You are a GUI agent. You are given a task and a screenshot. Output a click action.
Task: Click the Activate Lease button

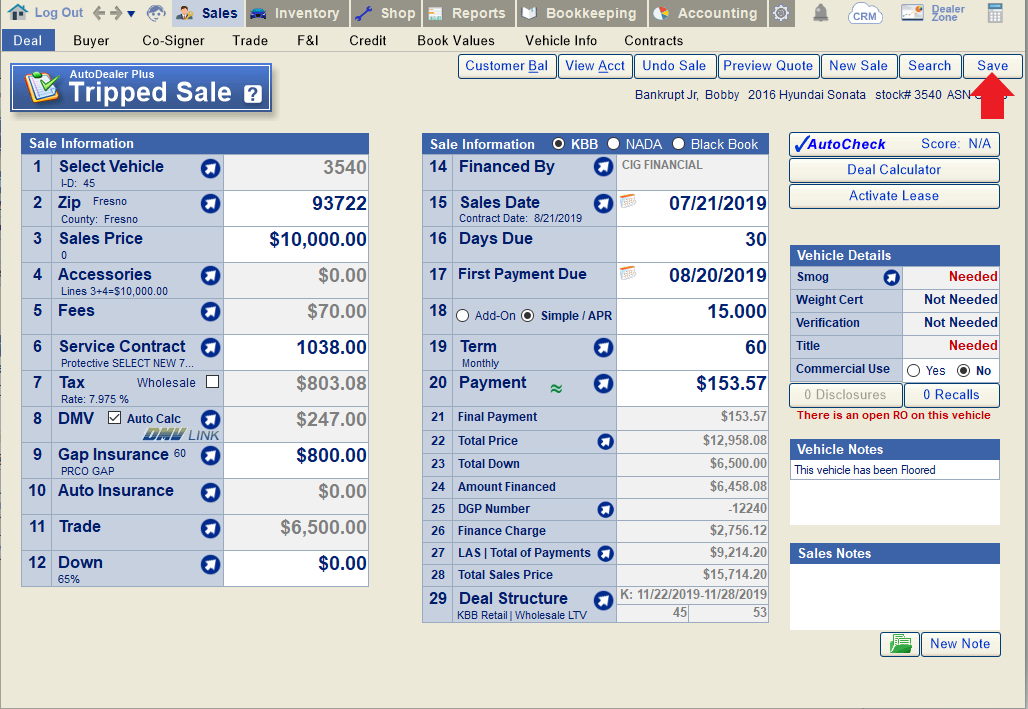894,196
